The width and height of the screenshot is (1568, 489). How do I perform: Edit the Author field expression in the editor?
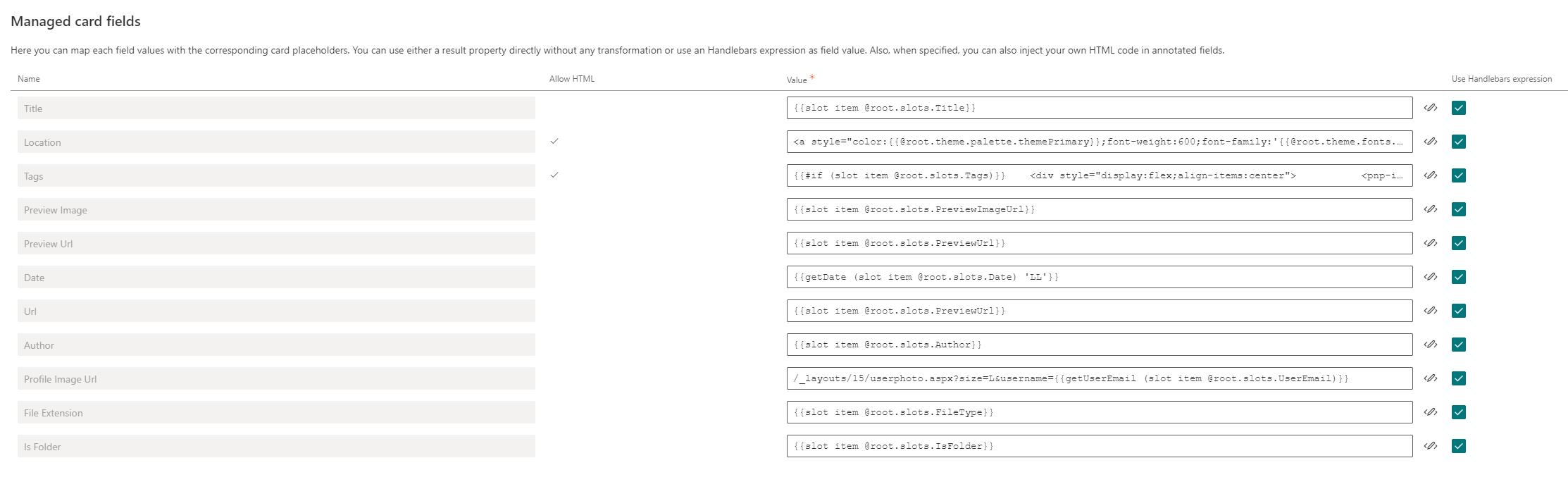(x=1431, y=345)
